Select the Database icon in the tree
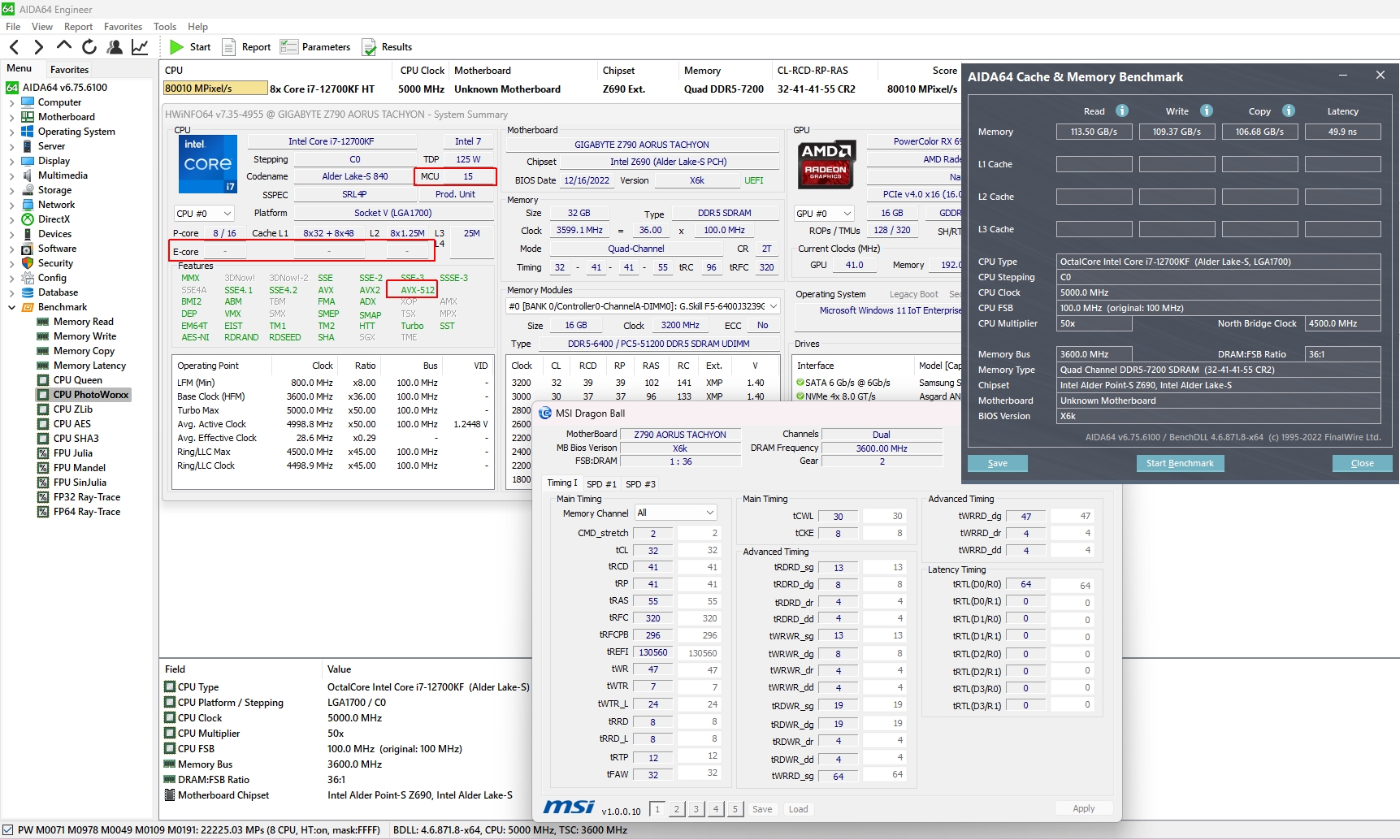The width and height of the screenshot is (1400, 840). click(28, 292)
